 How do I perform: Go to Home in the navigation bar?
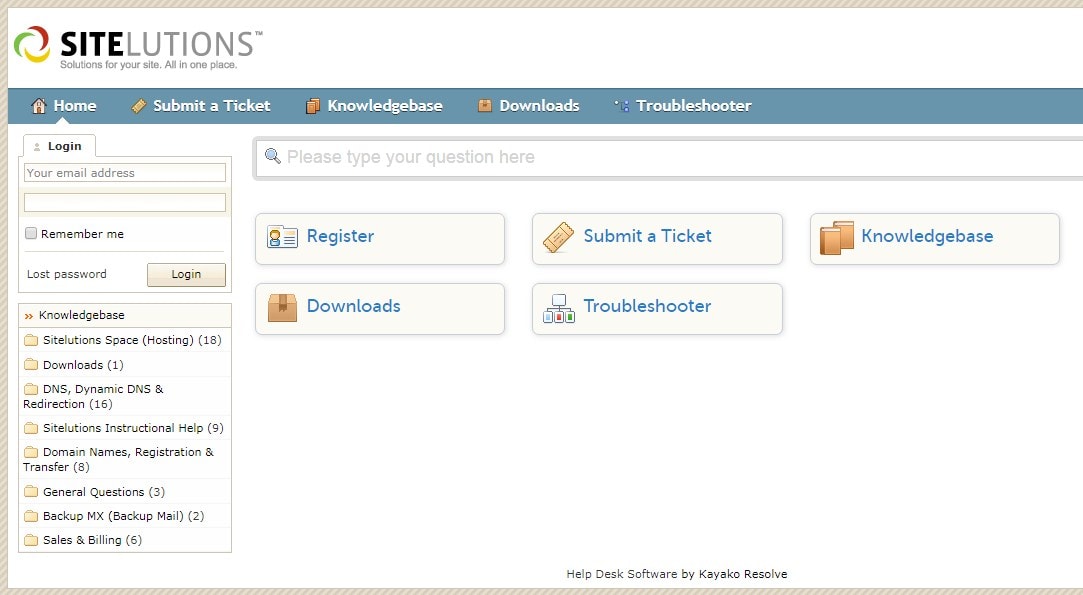pyautogui.click(x=64, y=106)
